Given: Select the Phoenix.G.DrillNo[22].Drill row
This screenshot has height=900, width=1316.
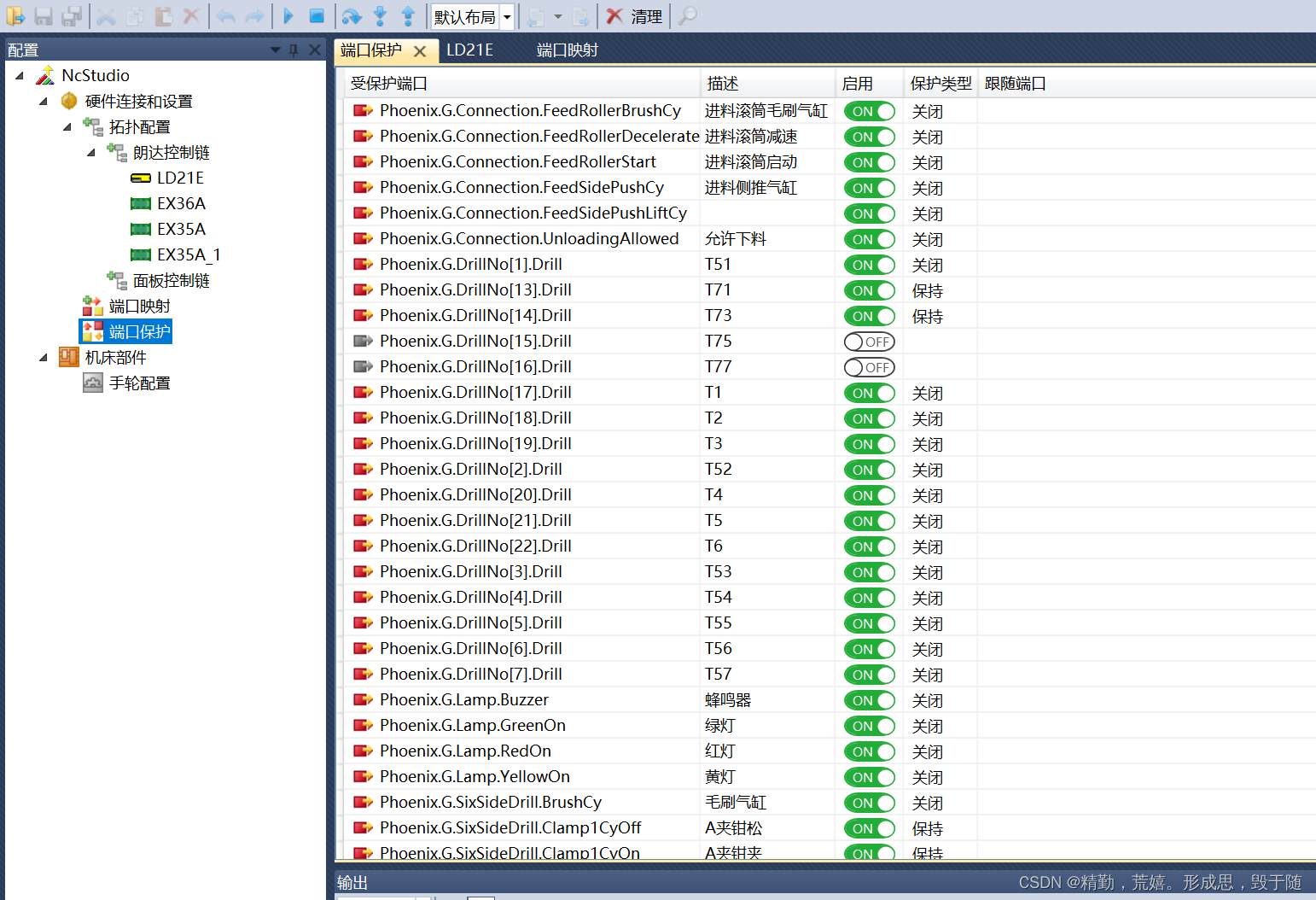Looking at the screenshot, I should [475, 546].
